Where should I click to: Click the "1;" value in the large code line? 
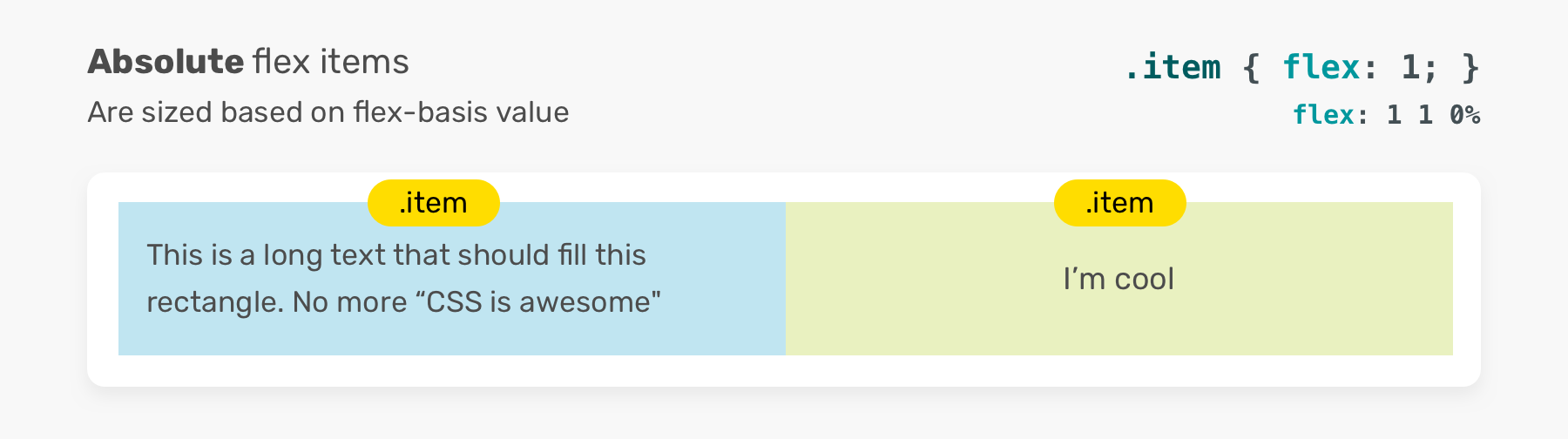(x=1419, y=67)
